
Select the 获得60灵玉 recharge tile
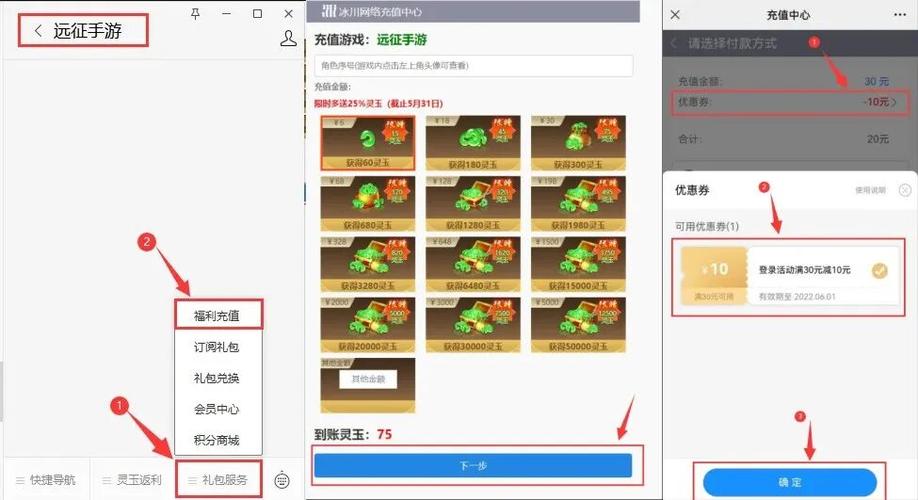[x=368, y=143]
